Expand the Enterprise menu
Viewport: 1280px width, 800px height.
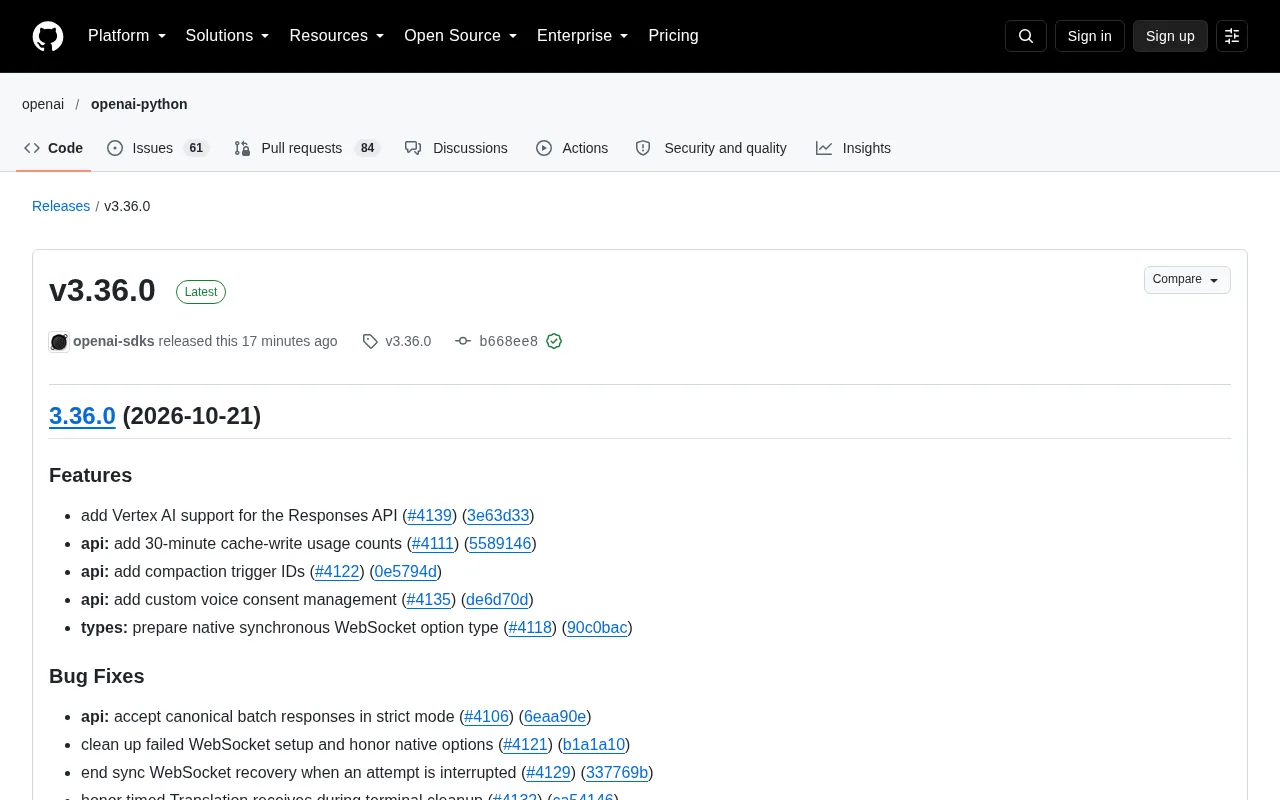[583, 36]
